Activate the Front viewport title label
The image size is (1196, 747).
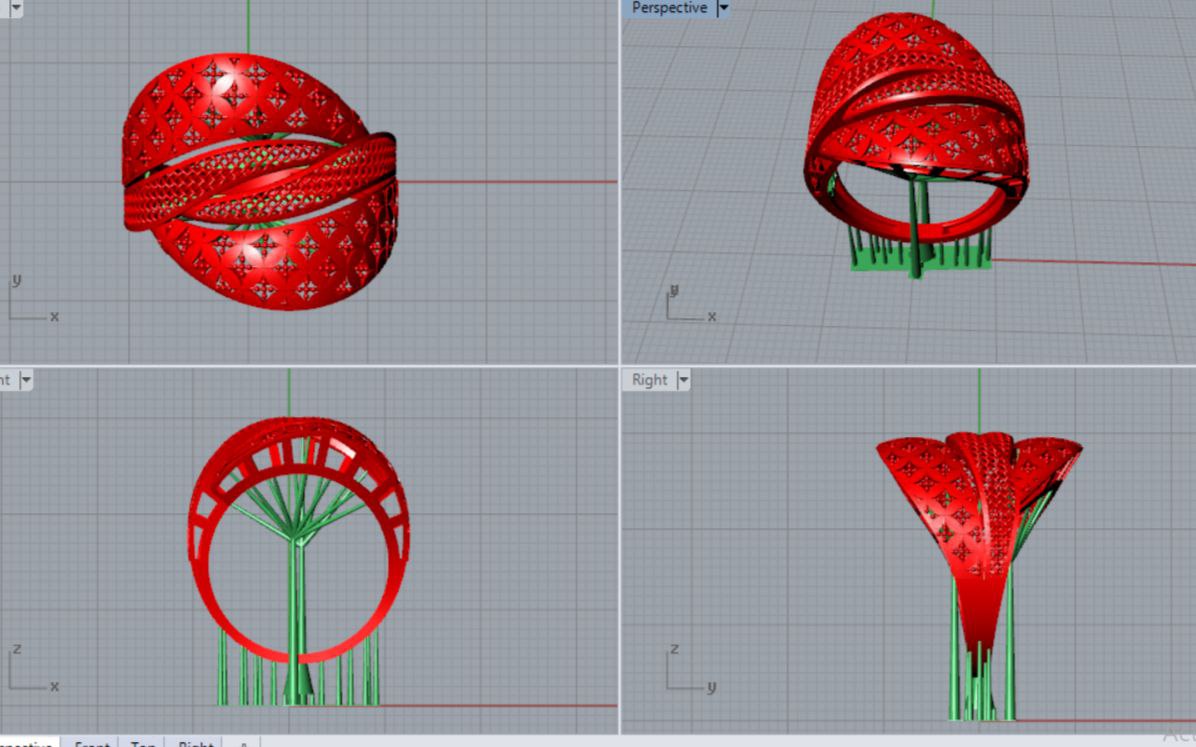(x=6, y=380)
